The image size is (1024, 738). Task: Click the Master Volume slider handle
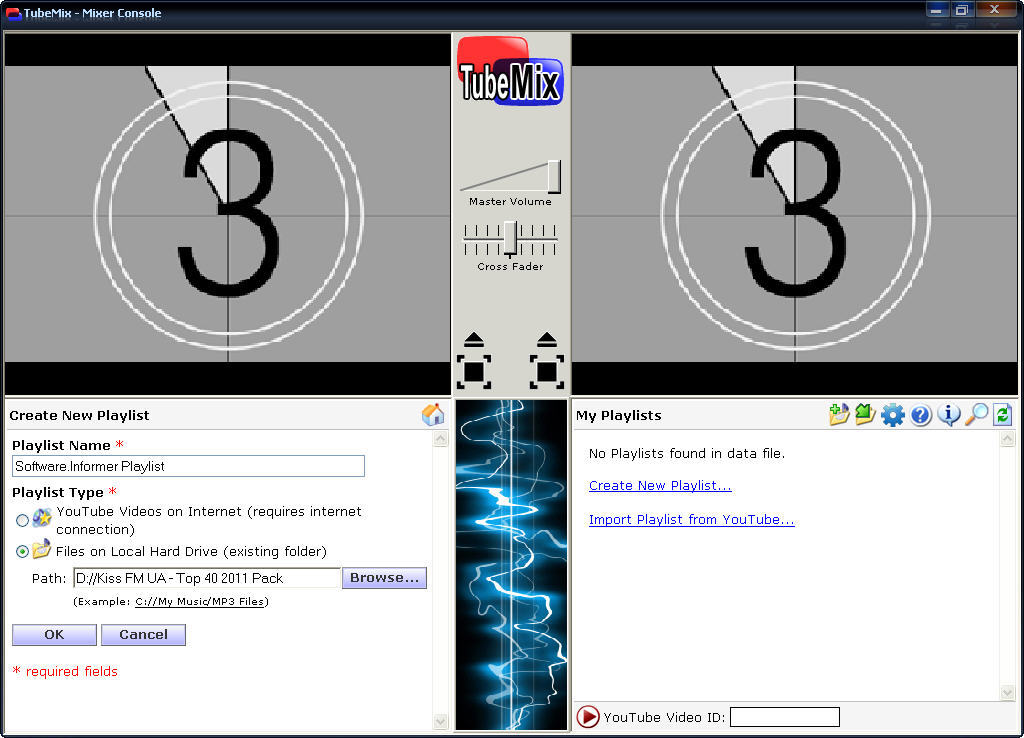coord(554,176)
